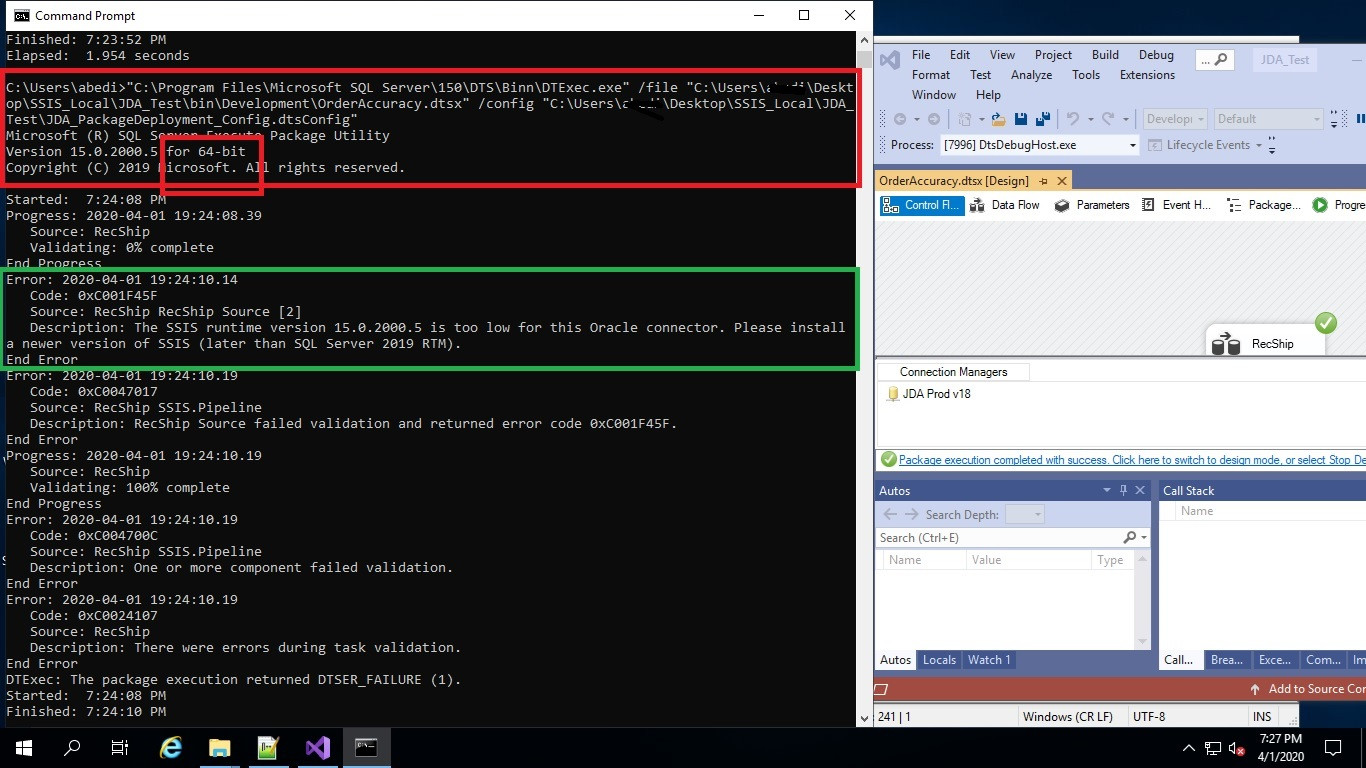Open the Development configuration dropdown
This screenshot has height=768, width=1366.
click(1175, 119)
